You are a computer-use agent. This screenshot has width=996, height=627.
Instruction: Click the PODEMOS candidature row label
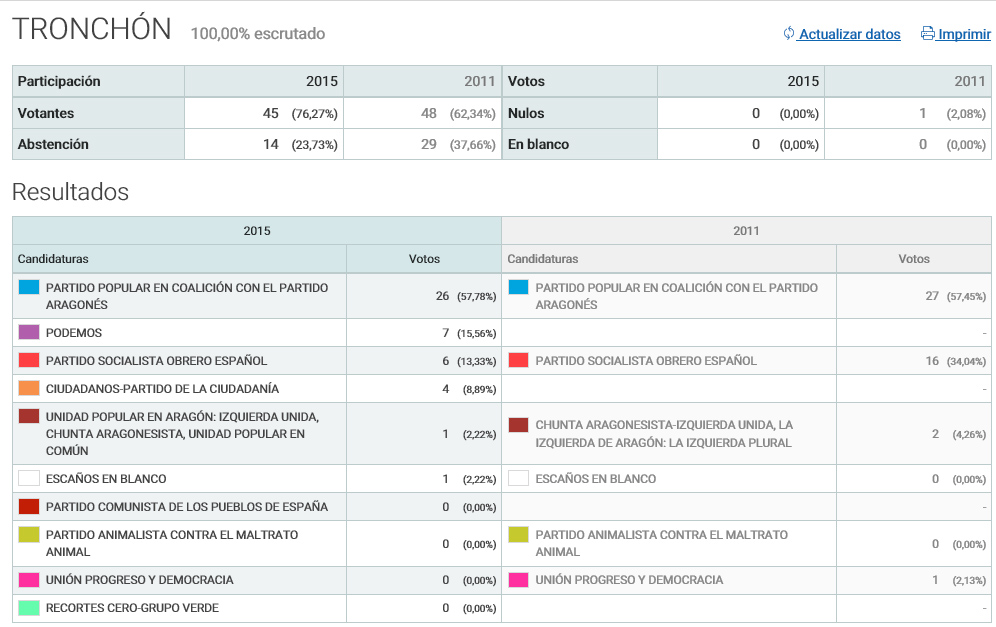click(x=74, y=333)
